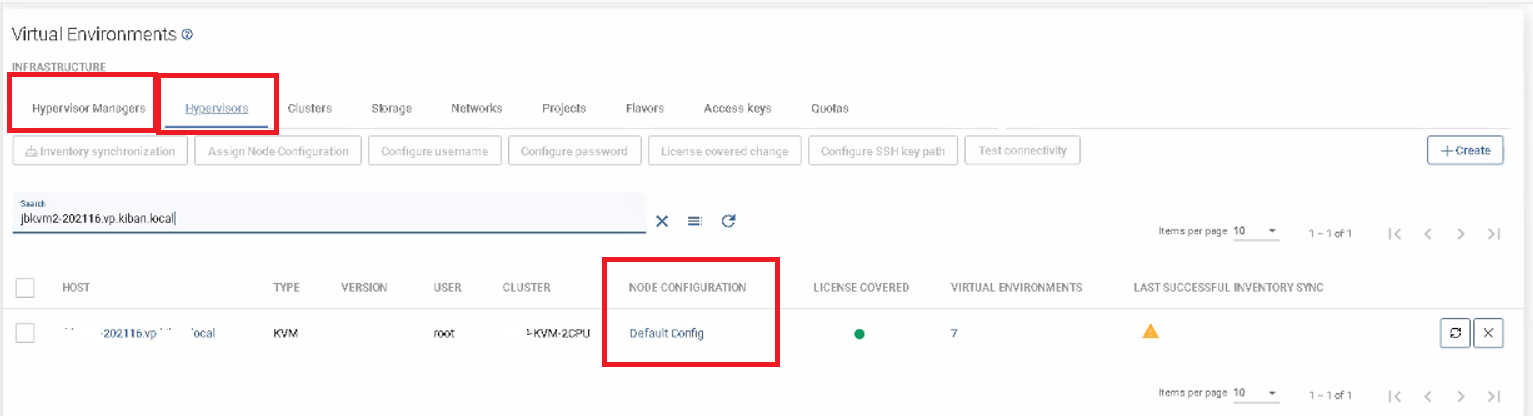Open bottom Items per page dropdown

click(x=1256, y=393)
